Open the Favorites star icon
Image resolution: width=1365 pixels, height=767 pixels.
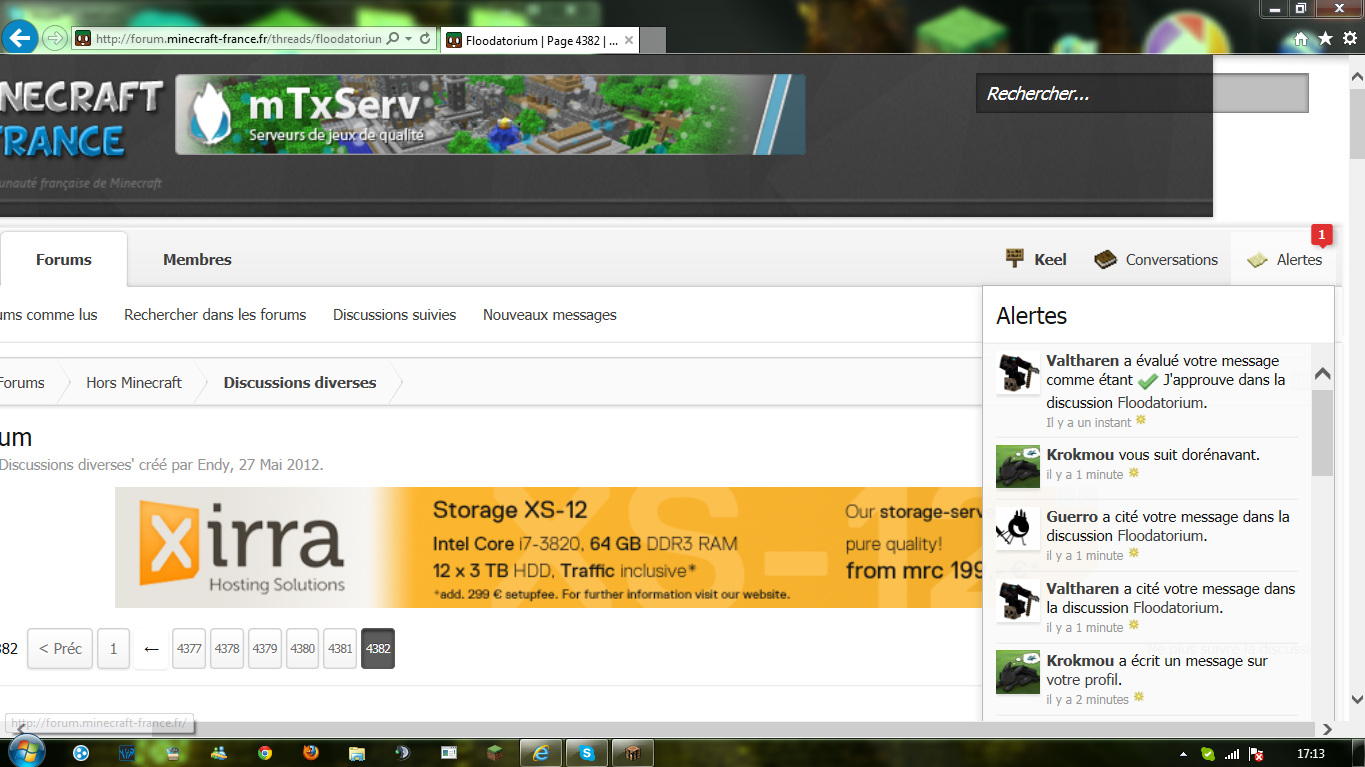click(1325, 39)
